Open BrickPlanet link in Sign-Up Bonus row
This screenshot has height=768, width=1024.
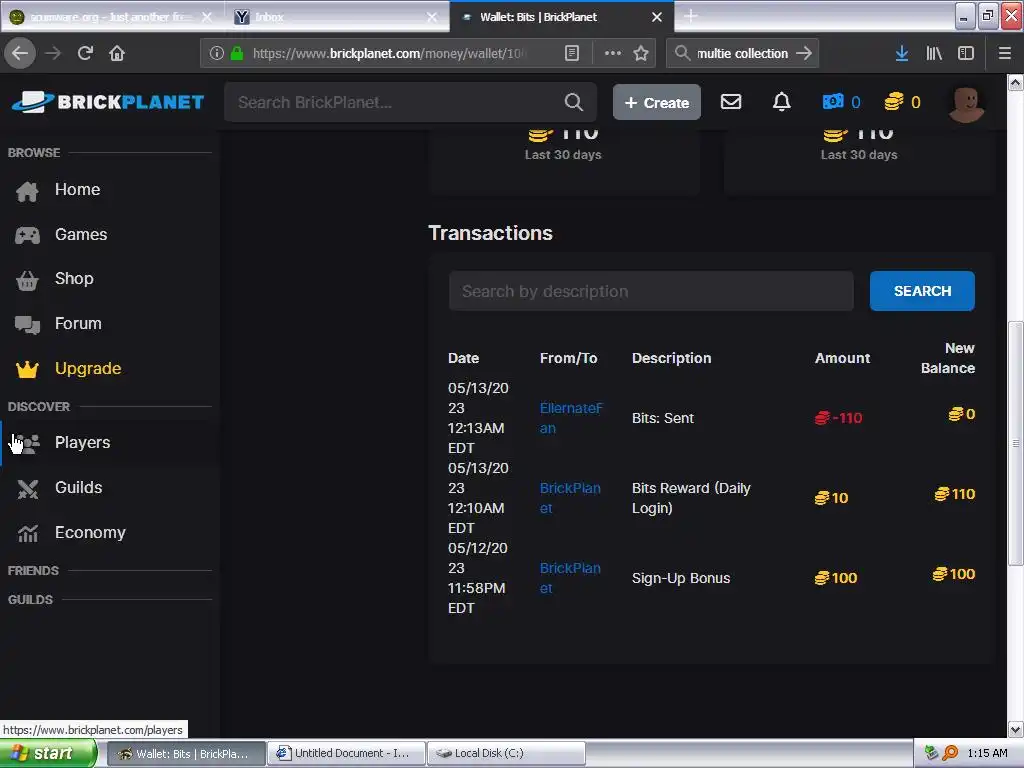point(570,578)
